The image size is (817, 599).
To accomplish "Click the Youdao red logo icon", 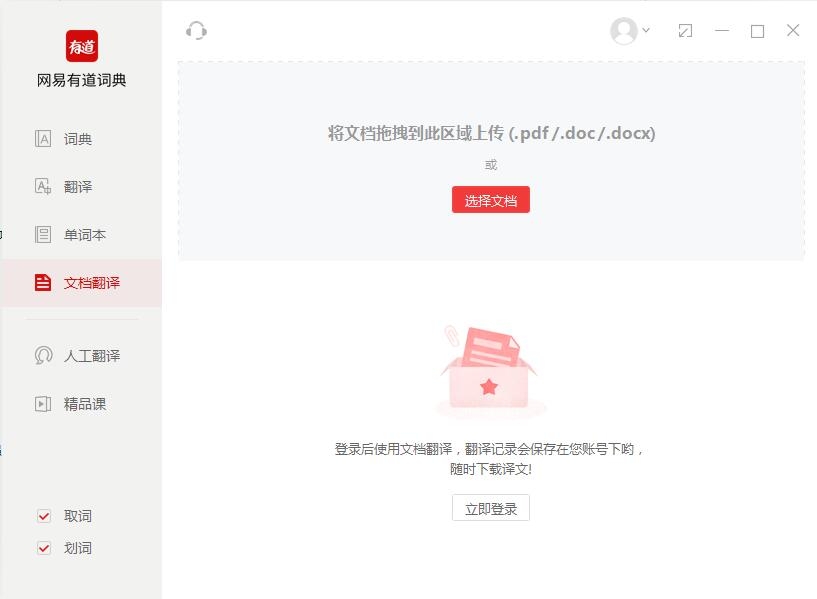I will tap(81, 46).
